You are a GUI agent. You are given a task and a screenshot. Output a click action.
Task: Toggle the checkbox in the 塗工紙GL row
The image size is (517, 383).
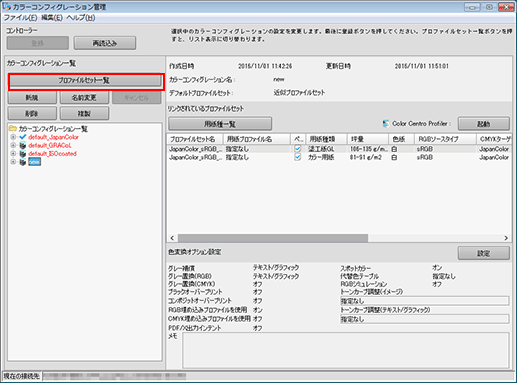298,149
